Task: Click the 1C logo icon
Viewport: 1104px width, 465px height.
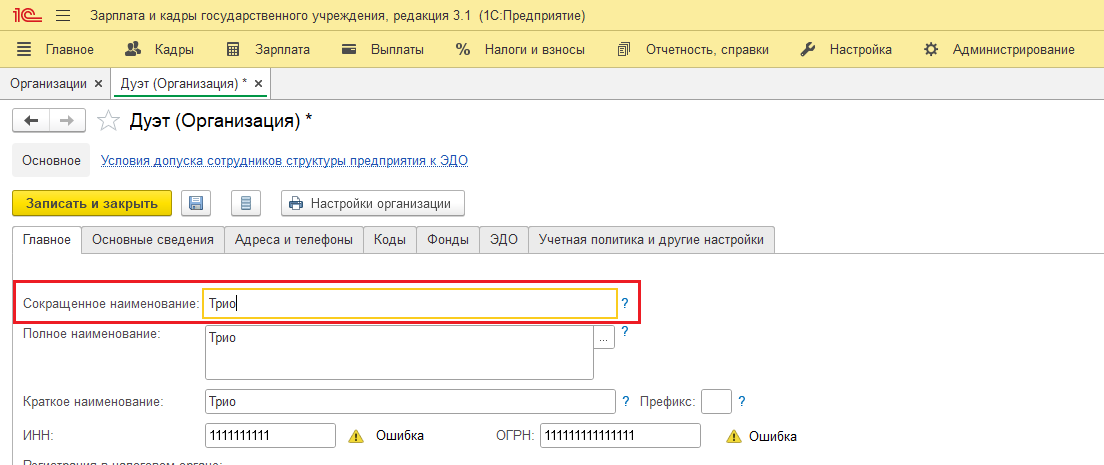Action: tap(25, 15)
